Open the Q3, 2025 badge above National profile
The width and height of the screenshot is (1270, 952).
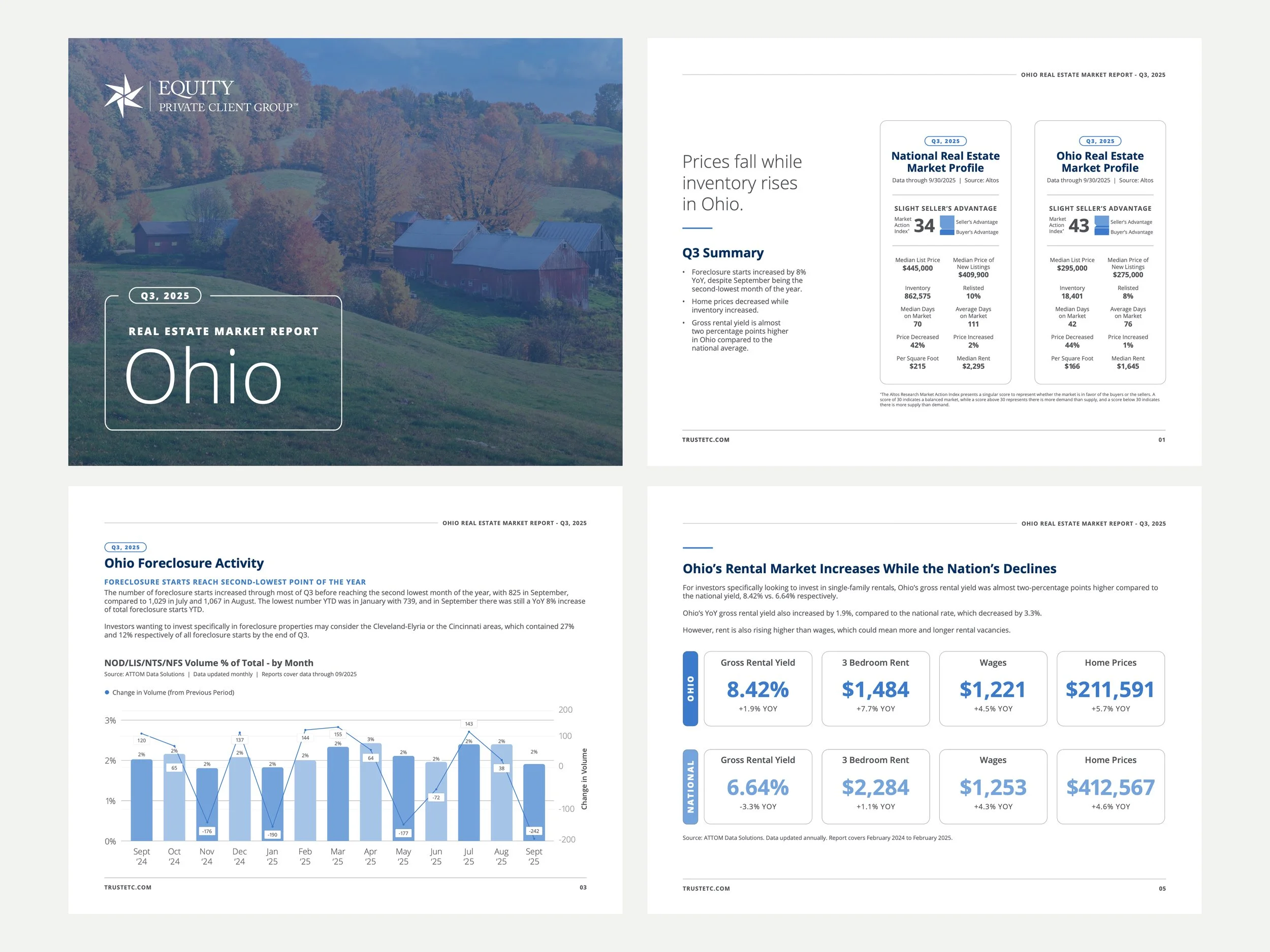click(x=946, y=141)
